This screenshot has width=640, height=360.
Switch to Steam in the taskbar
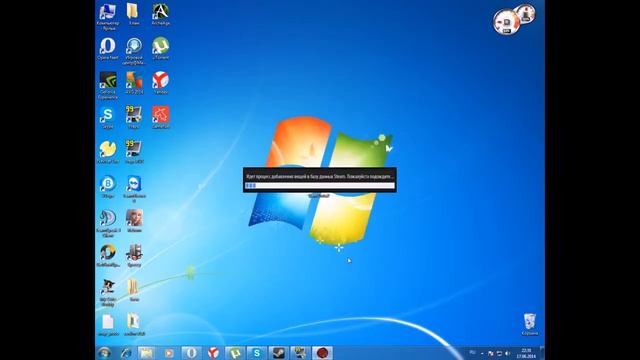[278, 353]
